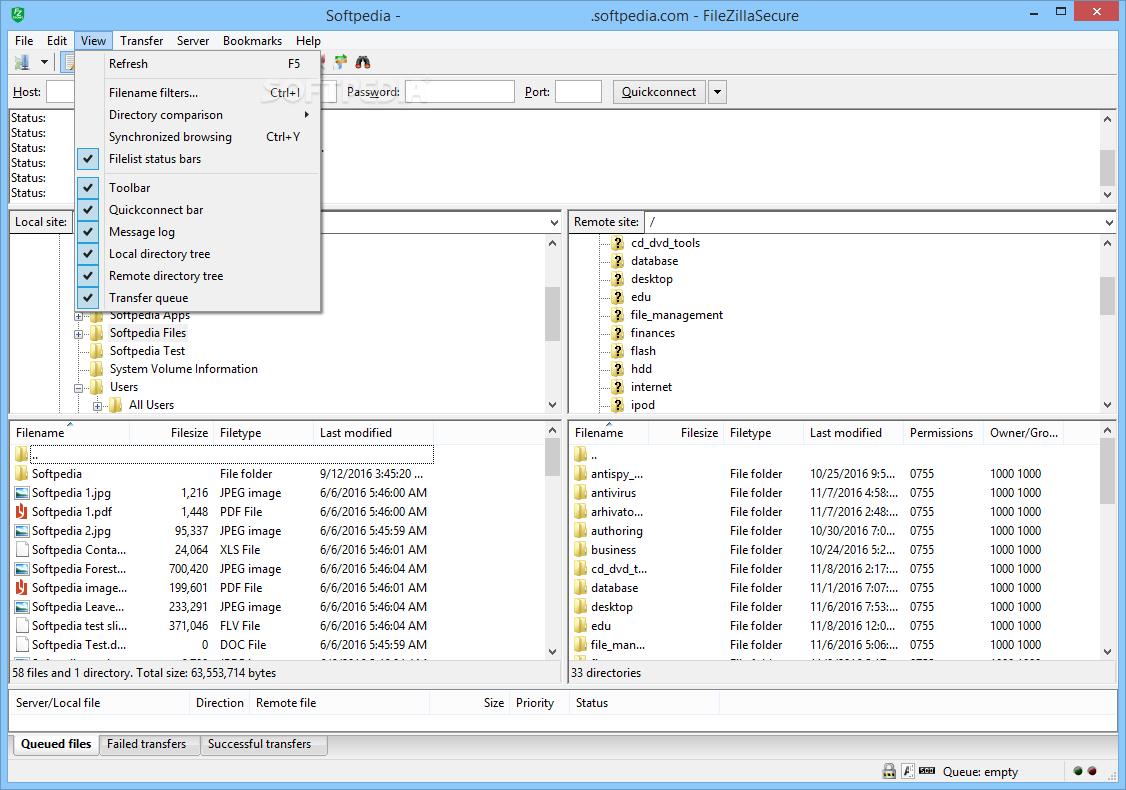Click the parent directory icon in remote list
The width and height of the screenshot is (1126, 790).
click(x=581, y=454)
